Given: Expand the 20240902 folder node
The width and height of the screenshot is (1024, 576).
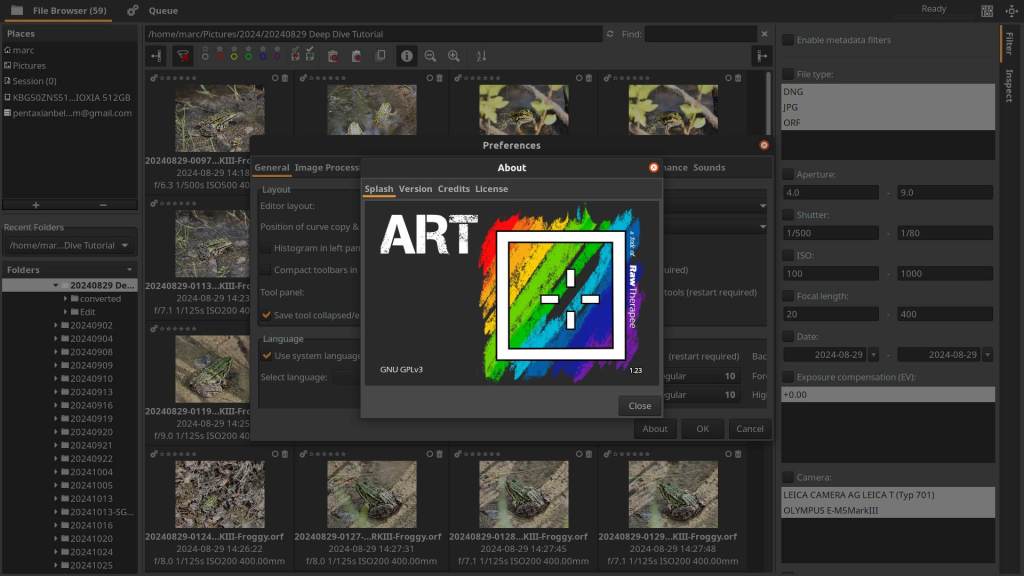Looking at the screenshot, I should pos(56,325).
